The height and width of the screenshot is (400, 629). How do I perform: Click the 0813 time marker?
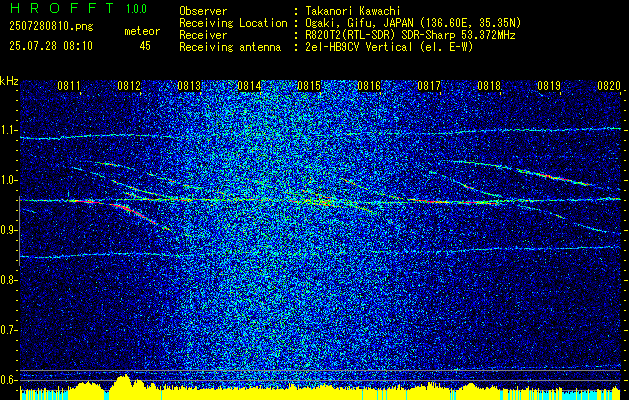[x=189, y=85]
